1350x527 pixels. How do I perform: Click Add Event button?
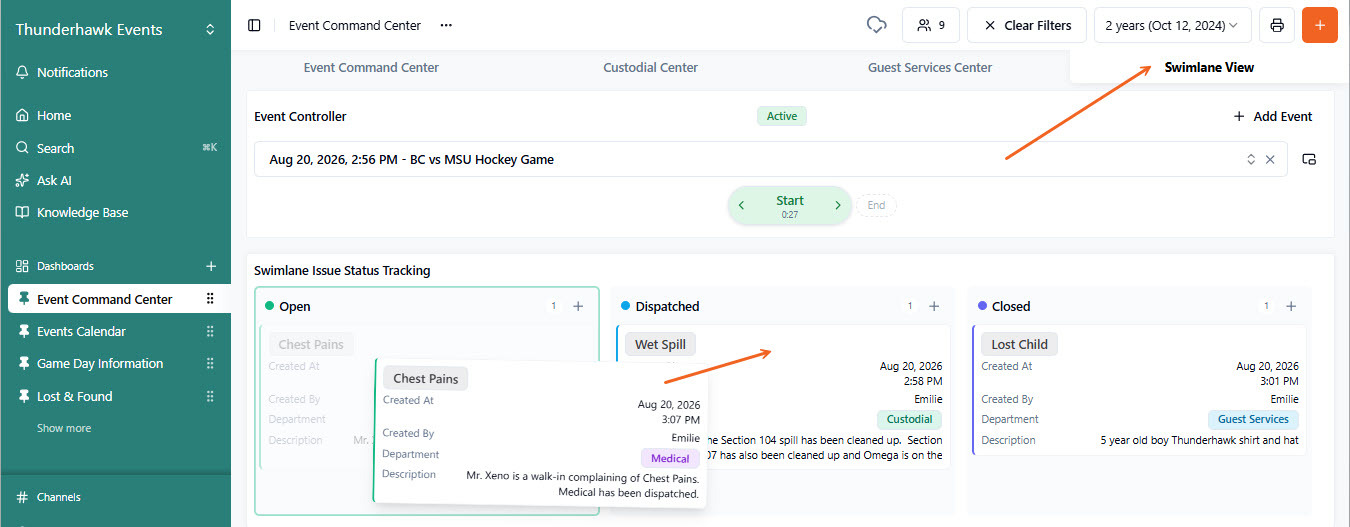[1272, 116]
